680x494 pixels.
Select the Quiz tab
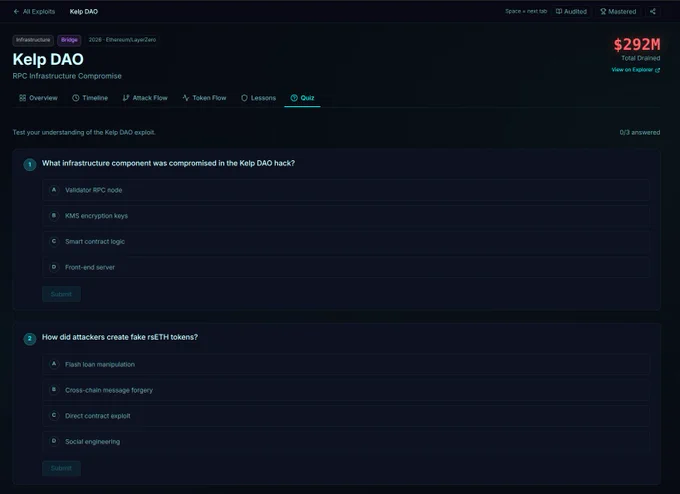pos(302,98)
